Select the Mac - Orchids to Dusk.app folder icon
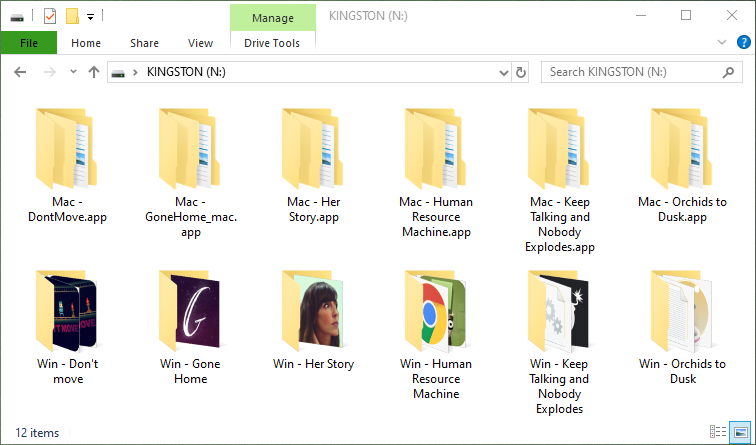756x445 pixels. coord(681,148)
